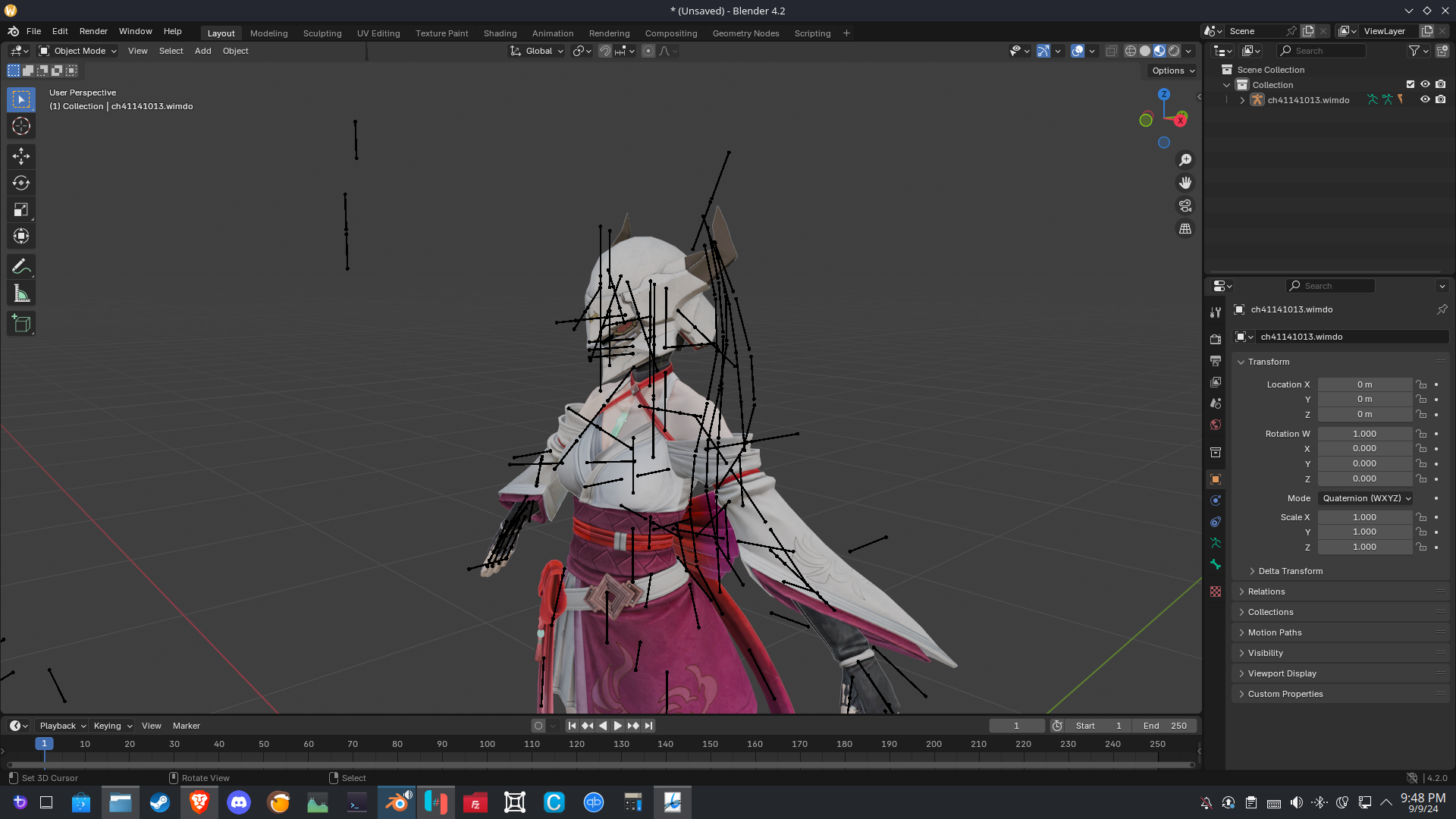1456x819 pixels.
Task: Open rotation Mode Quaternion dropdown
Action: tap(1365, 498)
